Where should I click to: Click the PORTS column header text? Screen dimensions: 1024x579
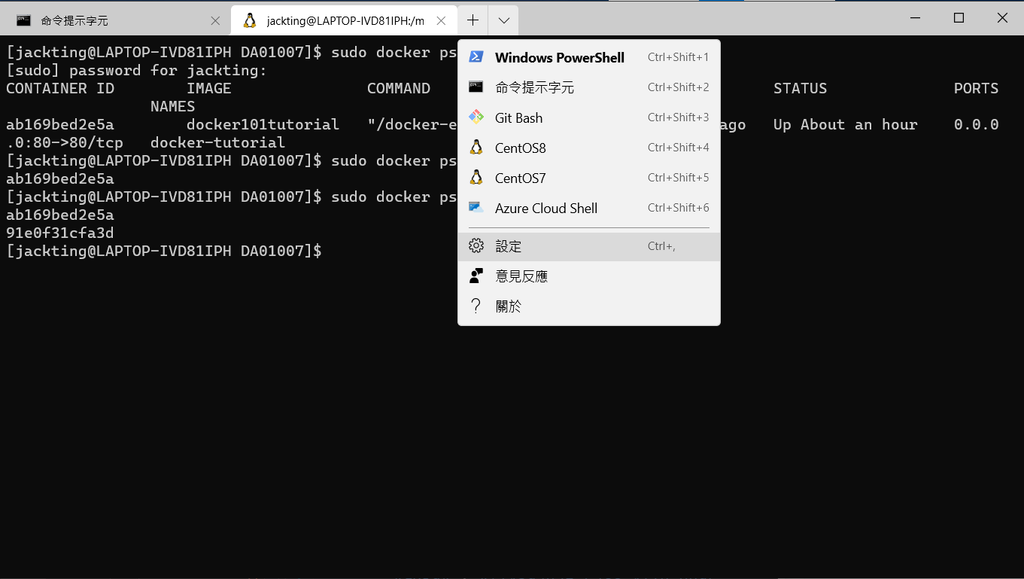pos(976,88)
